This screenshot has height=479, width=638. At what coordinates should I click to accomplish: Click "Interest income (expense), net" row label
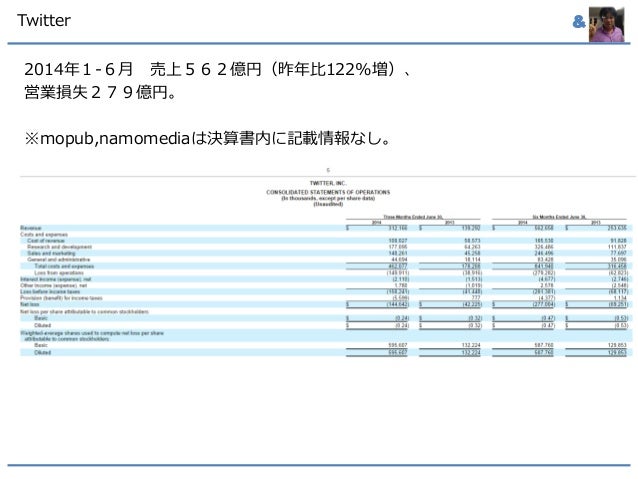(x=56, y=279)
